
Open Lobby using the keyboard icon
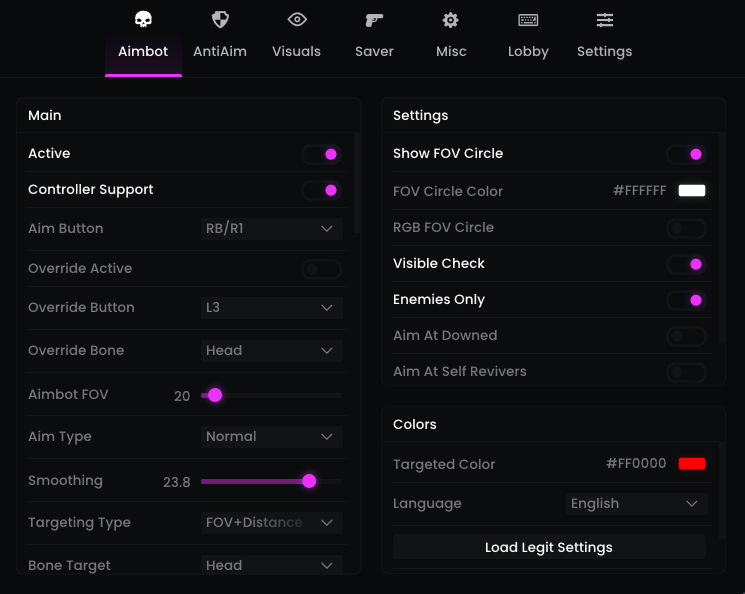point(528,20)
